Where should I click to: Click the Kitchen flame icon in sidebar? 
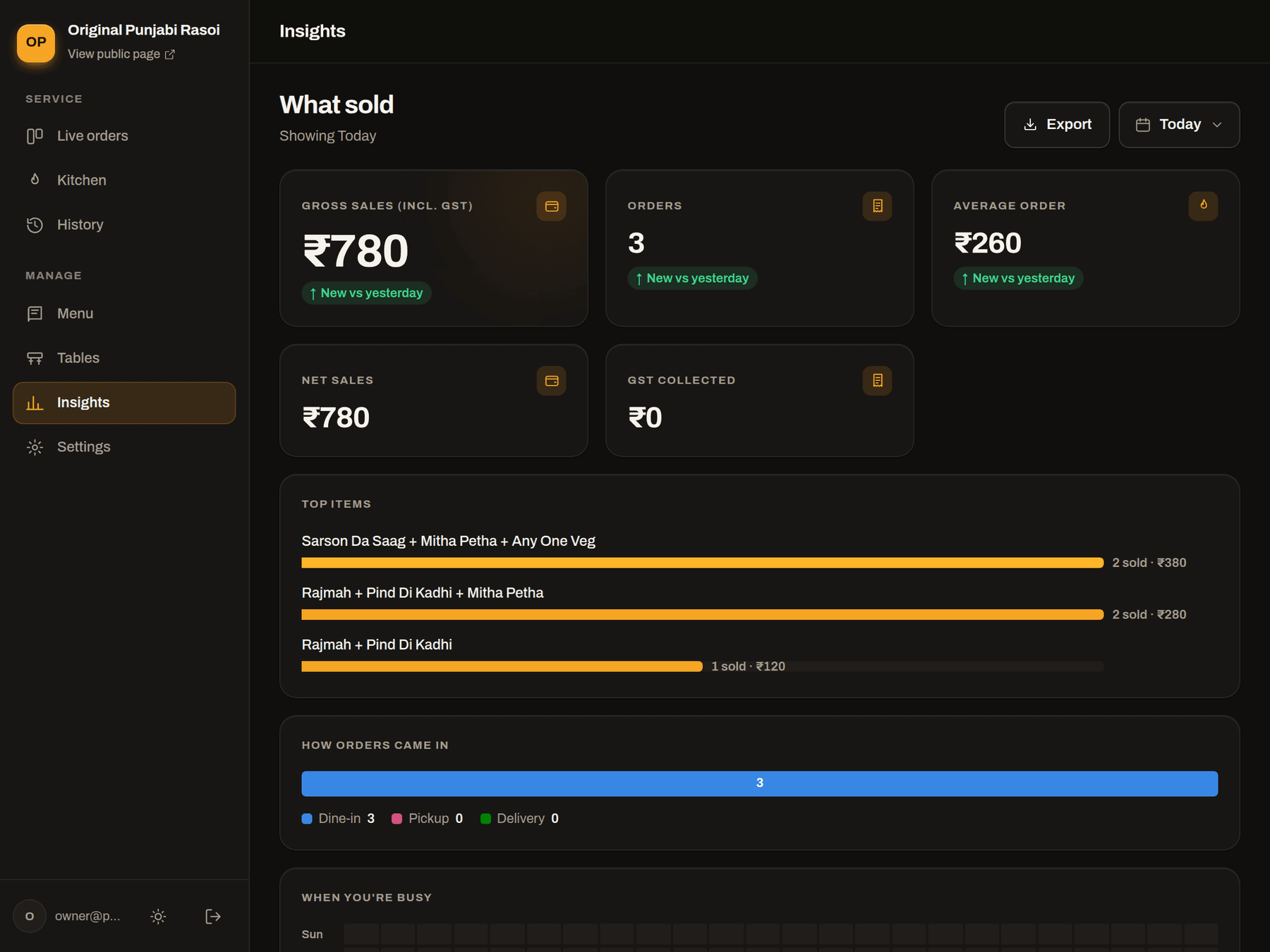[35, 180]
